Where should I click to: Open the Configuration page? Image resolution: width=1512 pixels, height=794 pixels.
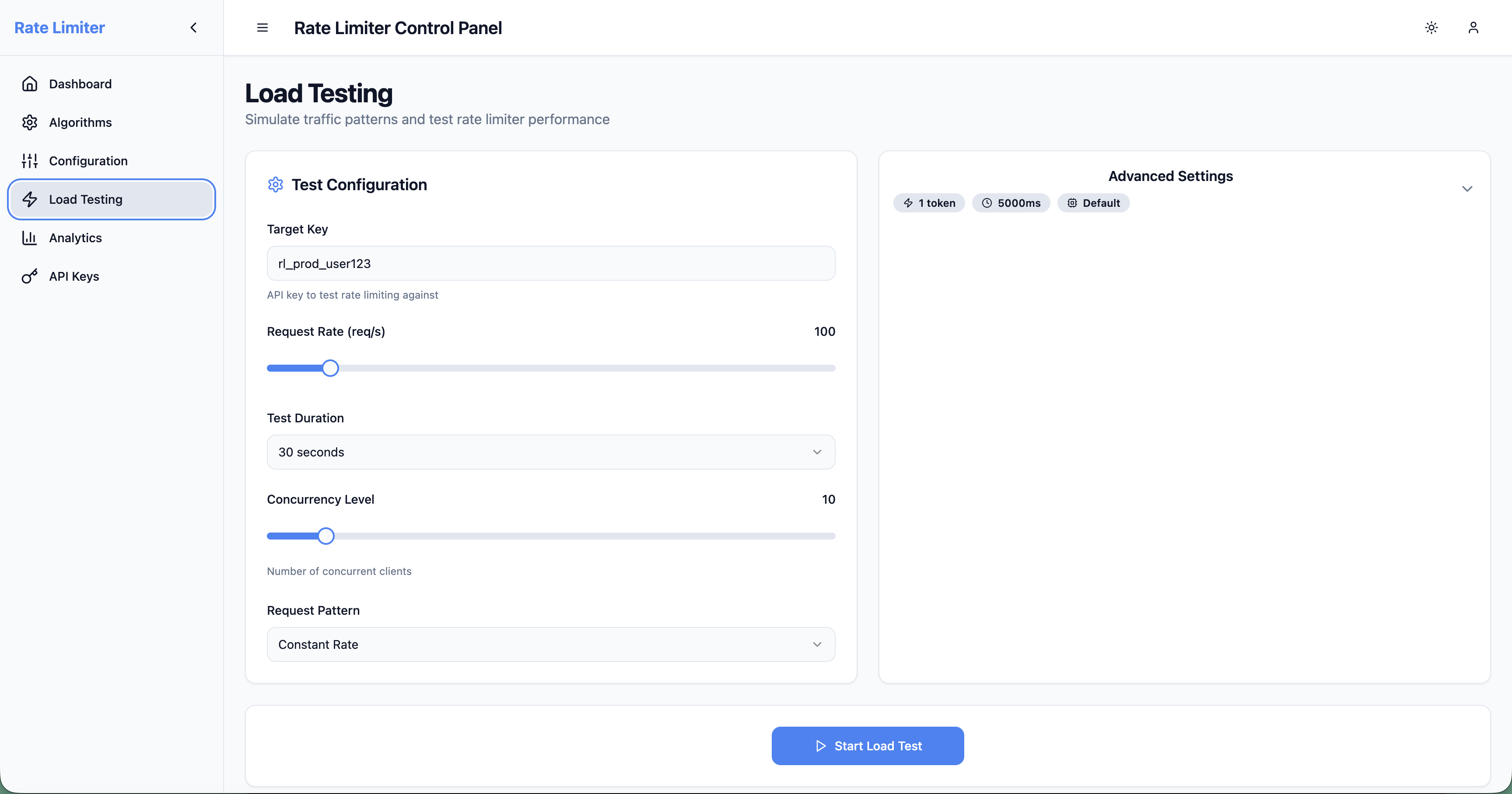[112, 160]
